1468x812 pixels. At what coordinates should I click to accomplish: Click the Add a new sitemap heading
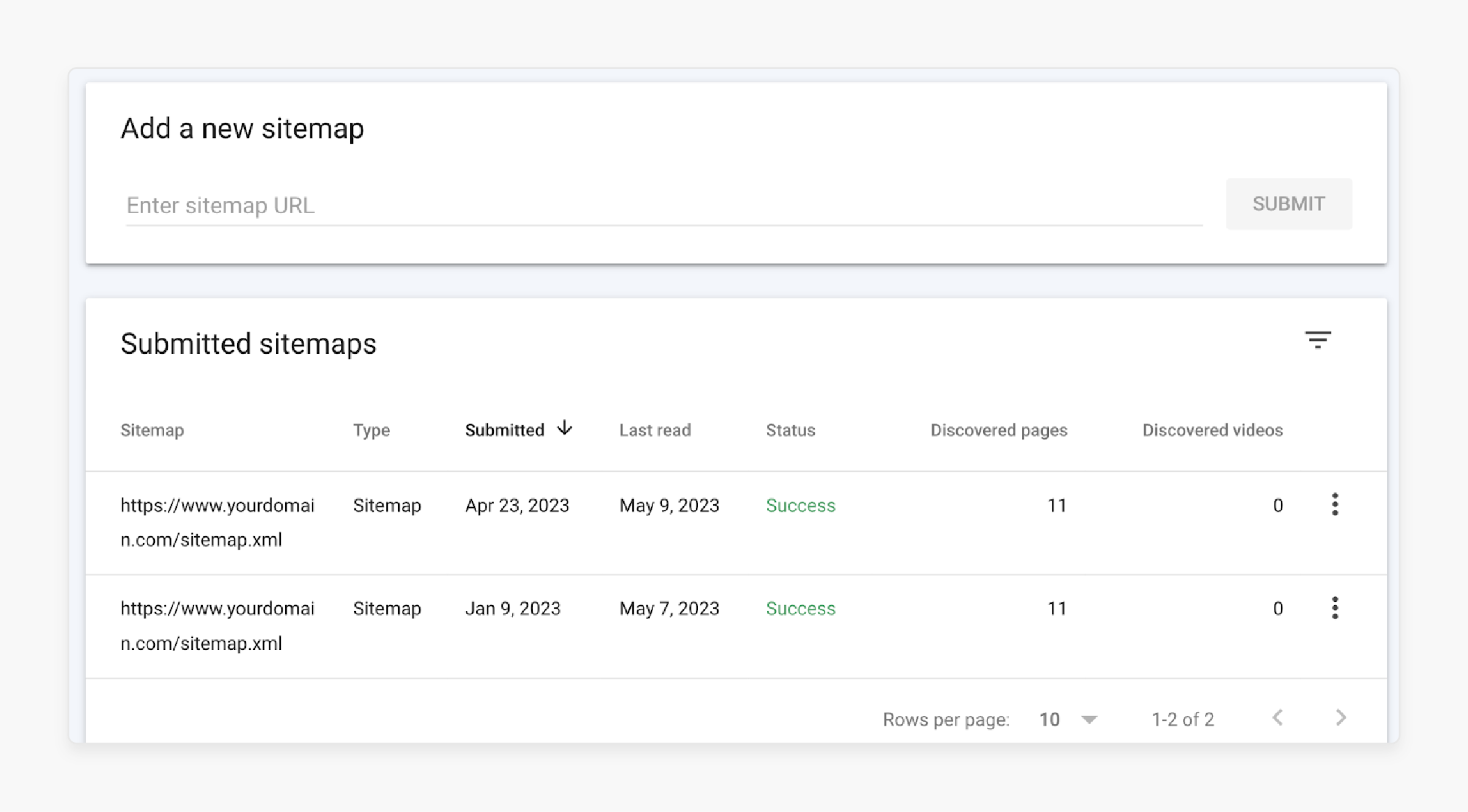(242, 128)
